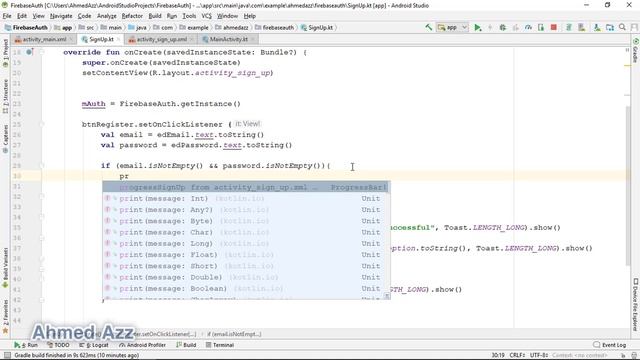Screen dimensions: 640x360
Task: Open the TODO tool window tab
Action: click(x=58, y=345)
